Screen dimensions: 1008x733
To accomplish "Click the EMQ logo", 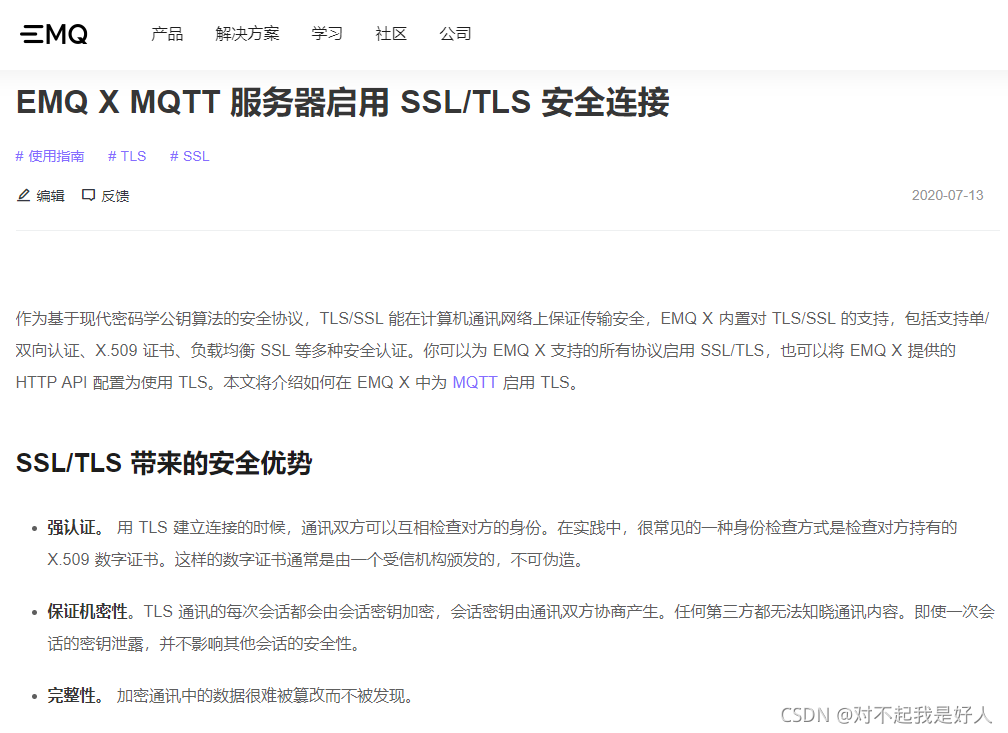I will pos(54,34).
